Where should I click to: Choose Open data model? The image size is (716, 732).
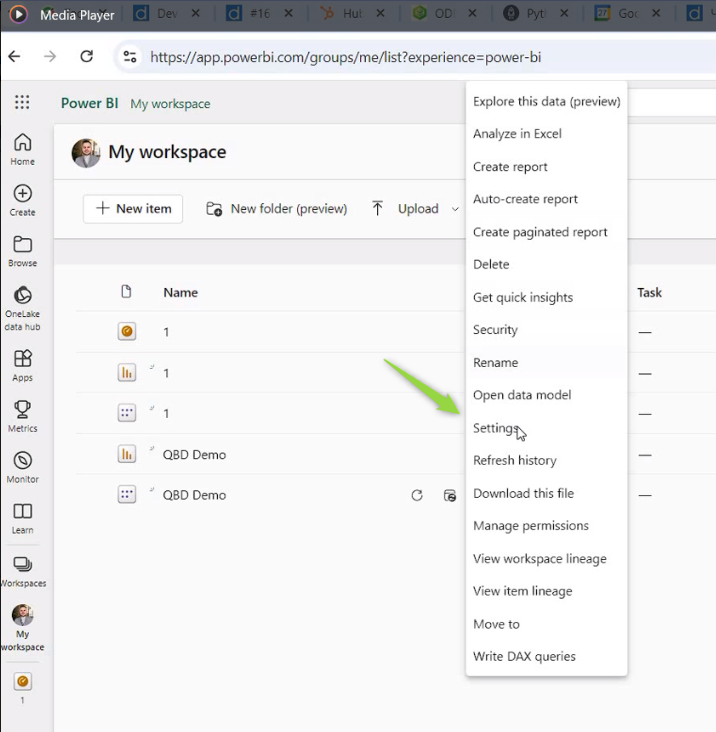(x=547, y=395)
